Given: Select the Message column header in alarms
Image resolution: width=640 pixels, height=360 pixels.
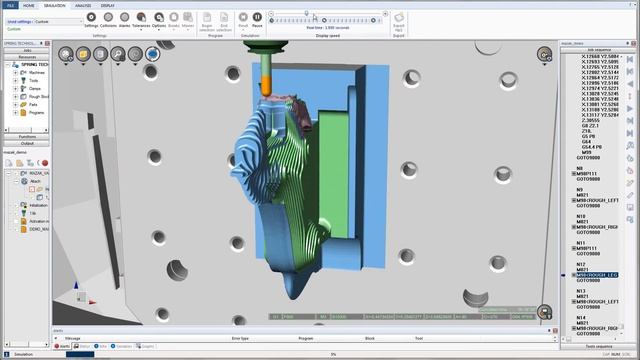Looking at the screenshot, I should (73, 338).
